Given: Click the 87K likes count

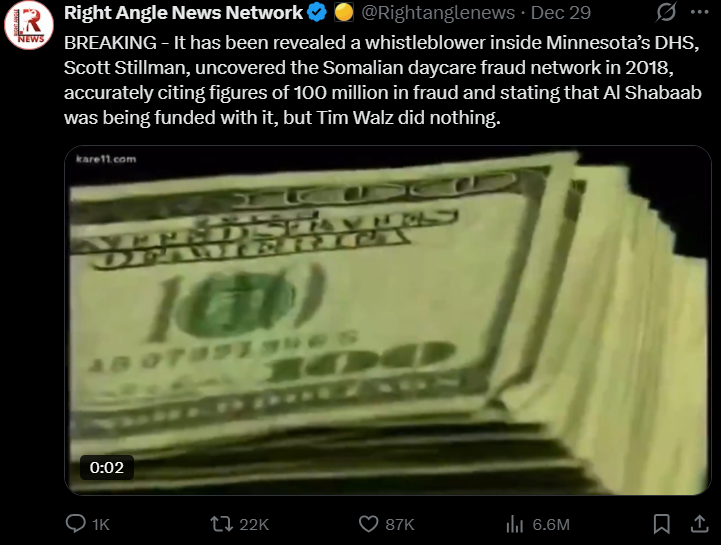Looking at the screenshot, I should 400,524.
